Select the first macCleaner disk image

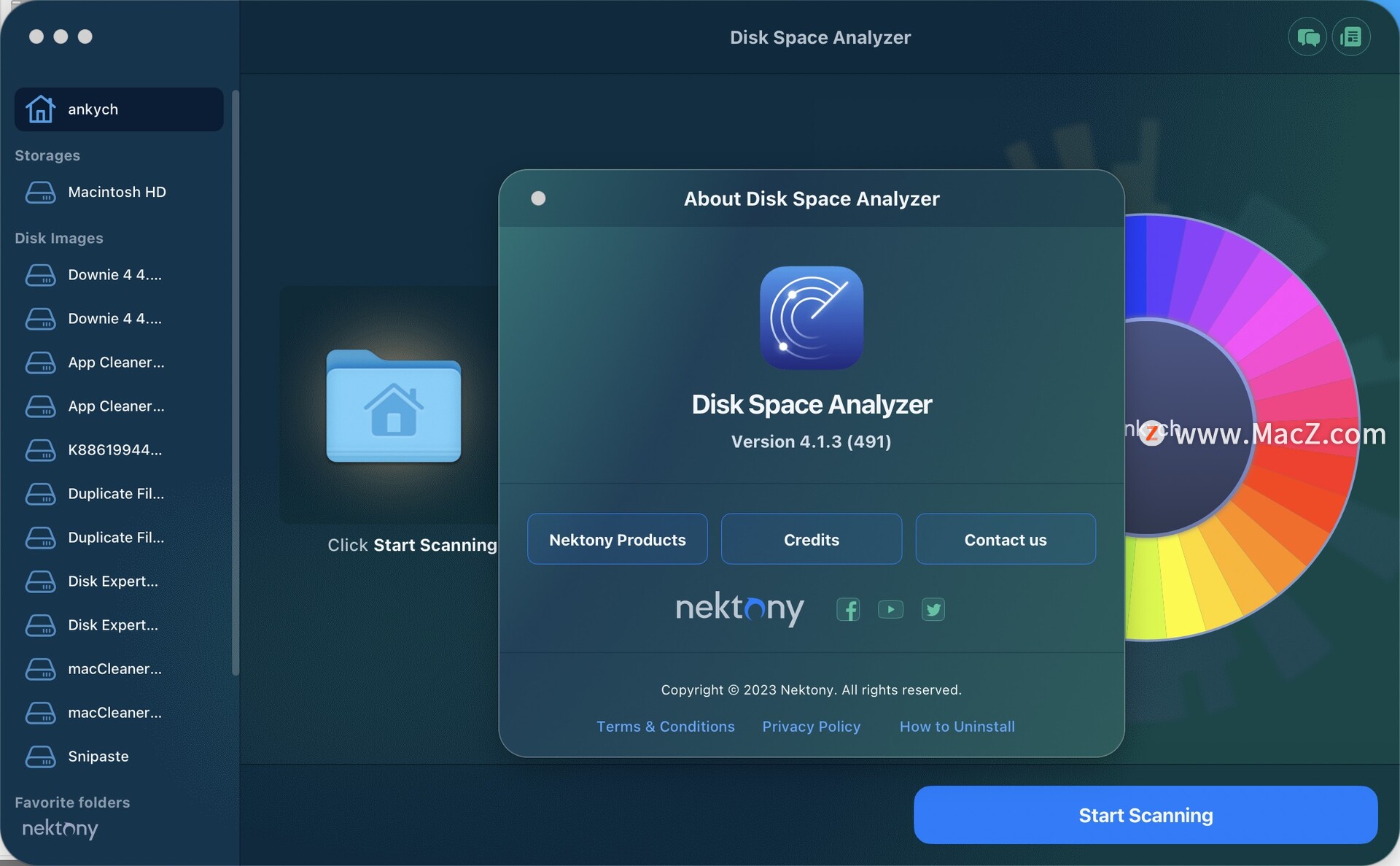click(x=119, y=669)
